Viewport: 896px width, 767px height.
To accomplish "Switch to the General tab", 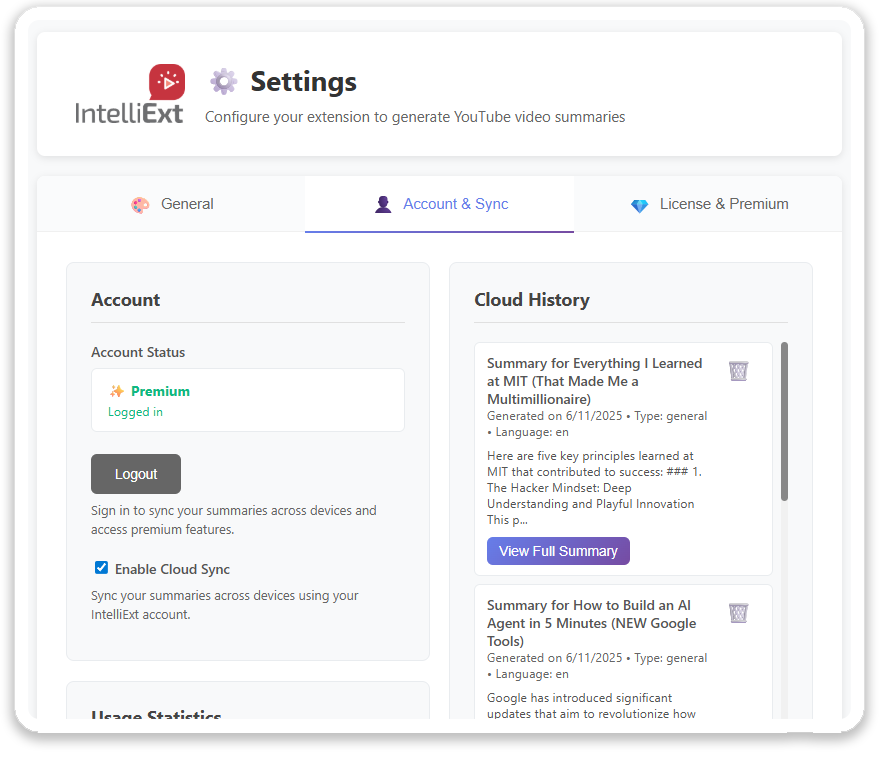I will [187, 204].
